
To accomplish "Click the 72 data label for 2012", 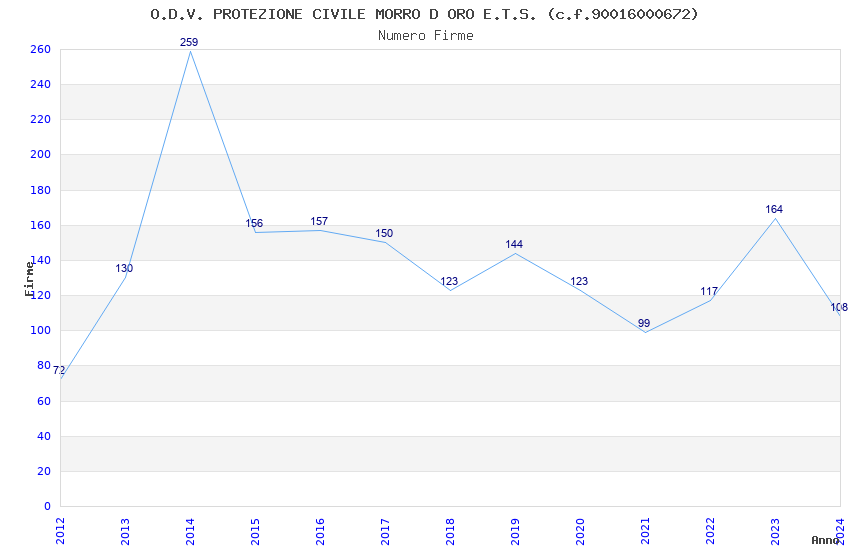I will (59, 370).
